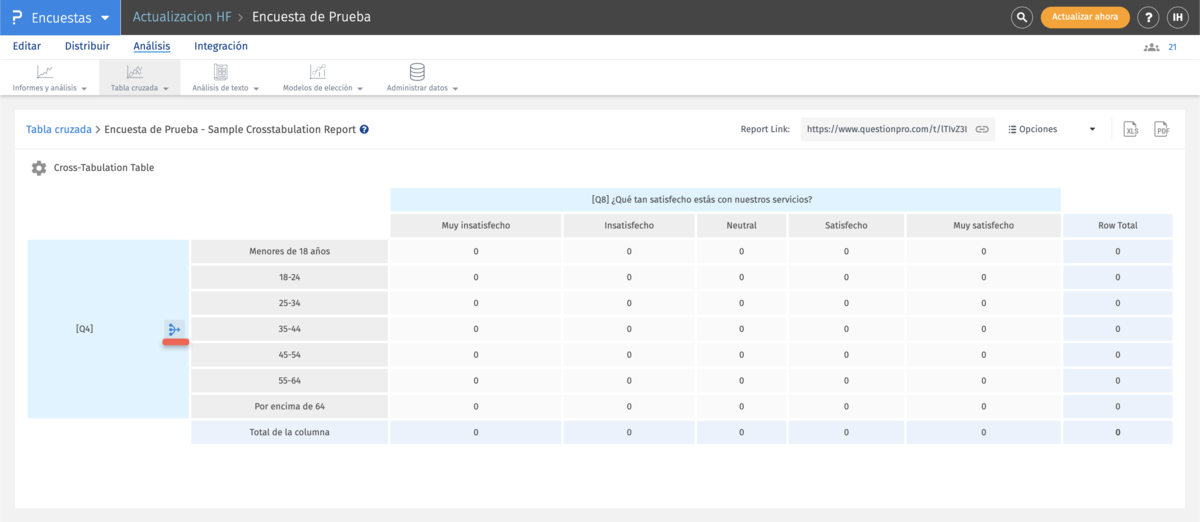Click the report link URL field
The image size is (1200, 522).
886,129
